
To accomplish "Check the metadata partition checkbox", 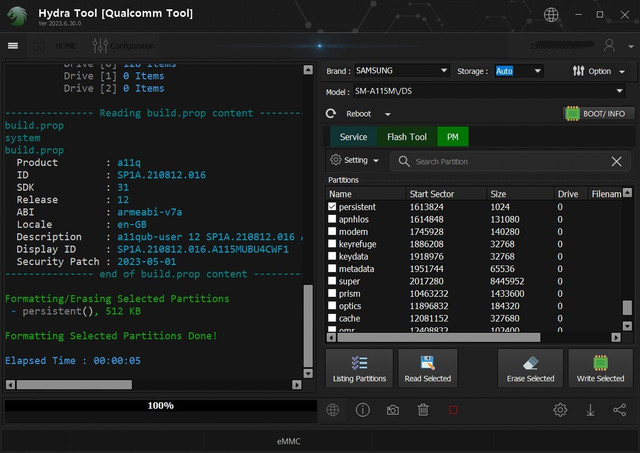I will (x=332, y=269).
